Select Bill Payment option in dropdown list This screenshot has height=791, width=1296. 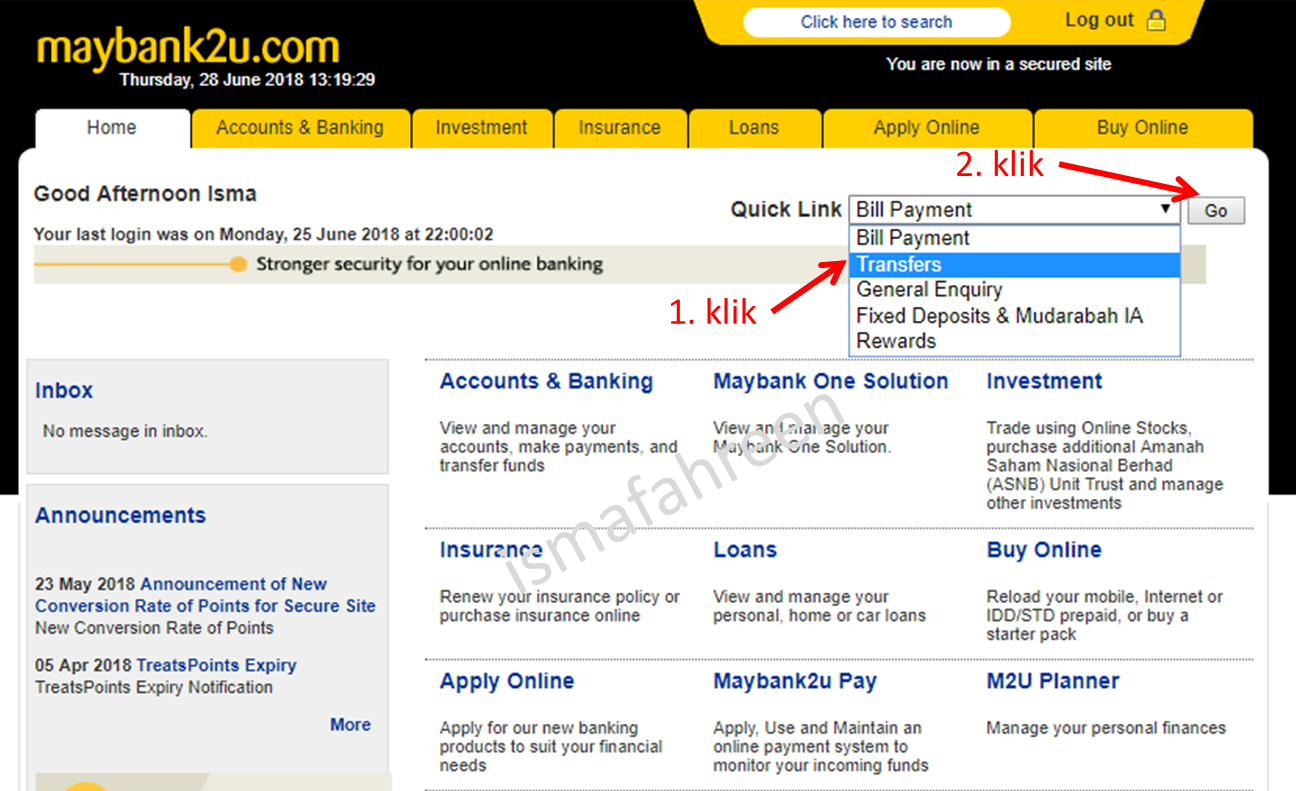point(1015,239)
